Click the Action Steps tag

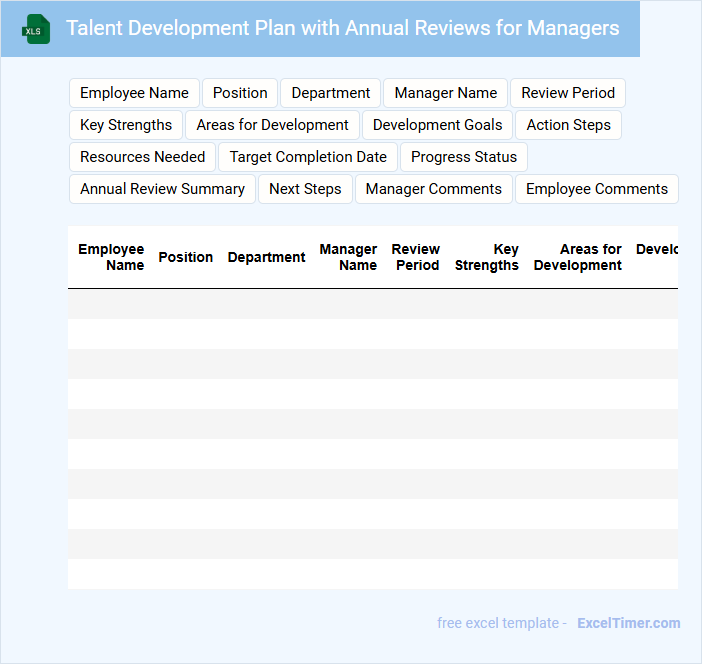[x=568, y=125]
